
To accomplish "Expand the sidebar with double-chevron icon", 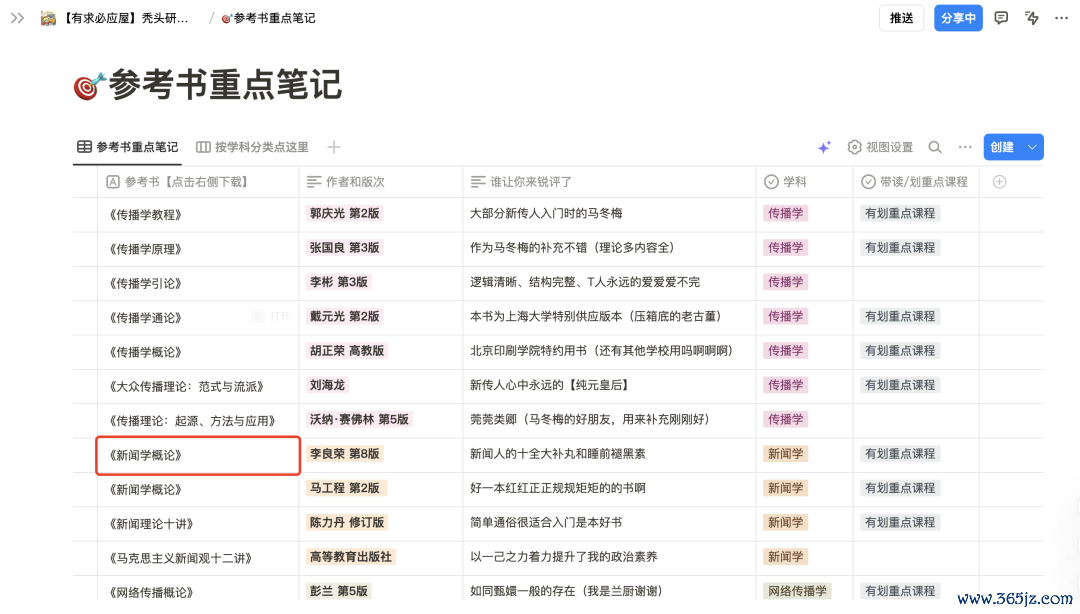I will click(x=17, y=18).
